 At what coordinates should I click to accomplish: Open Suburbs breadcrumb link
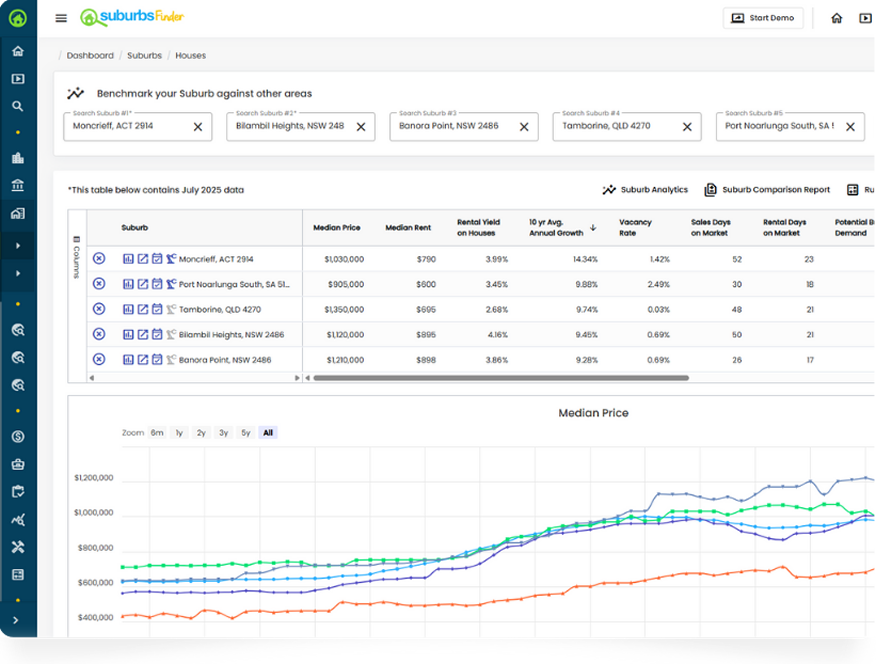click(x=144, y=56)
